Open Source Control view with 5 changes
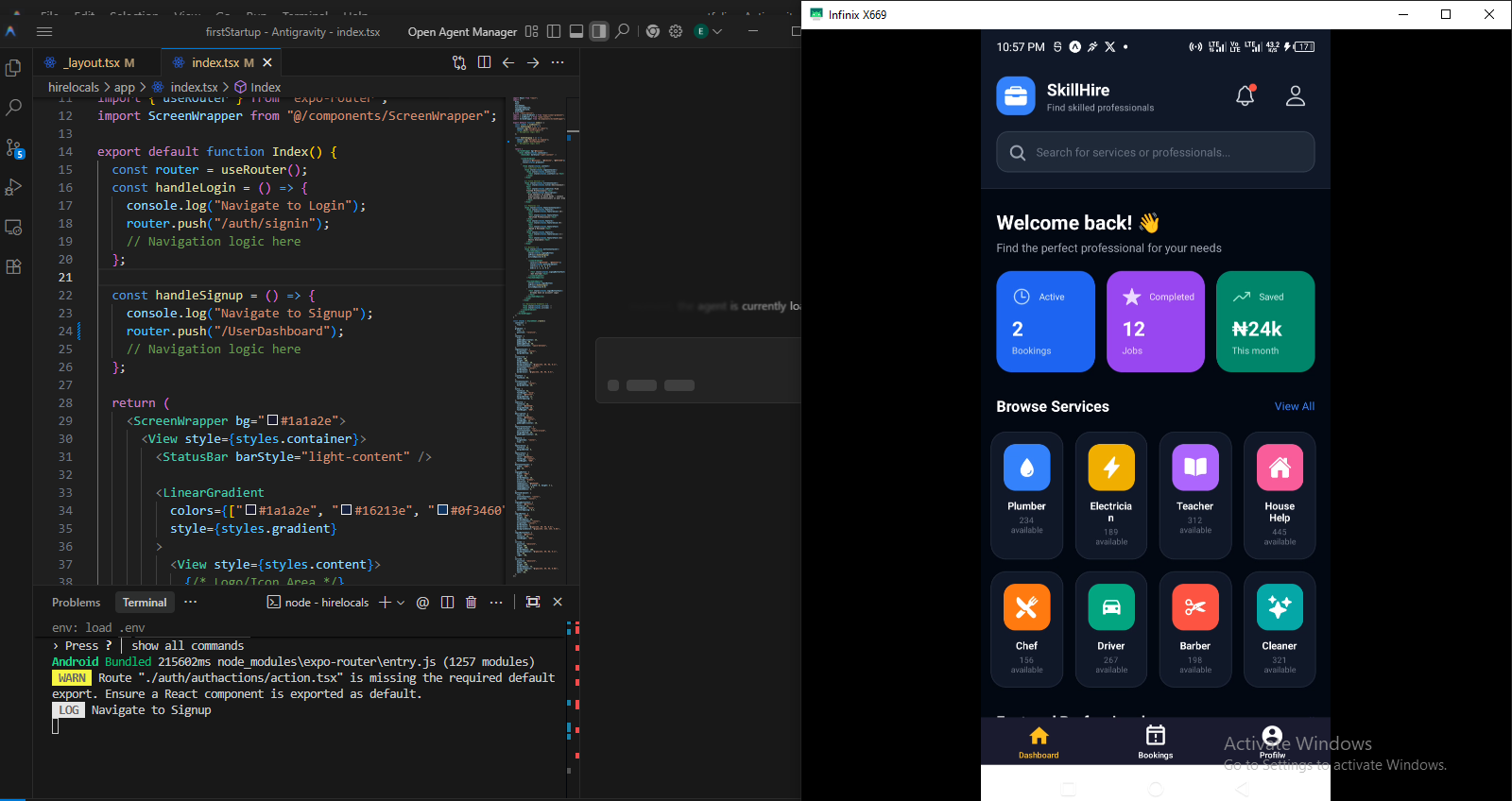The height and width of the screenshot is (801, 1512). click(13, 148)
